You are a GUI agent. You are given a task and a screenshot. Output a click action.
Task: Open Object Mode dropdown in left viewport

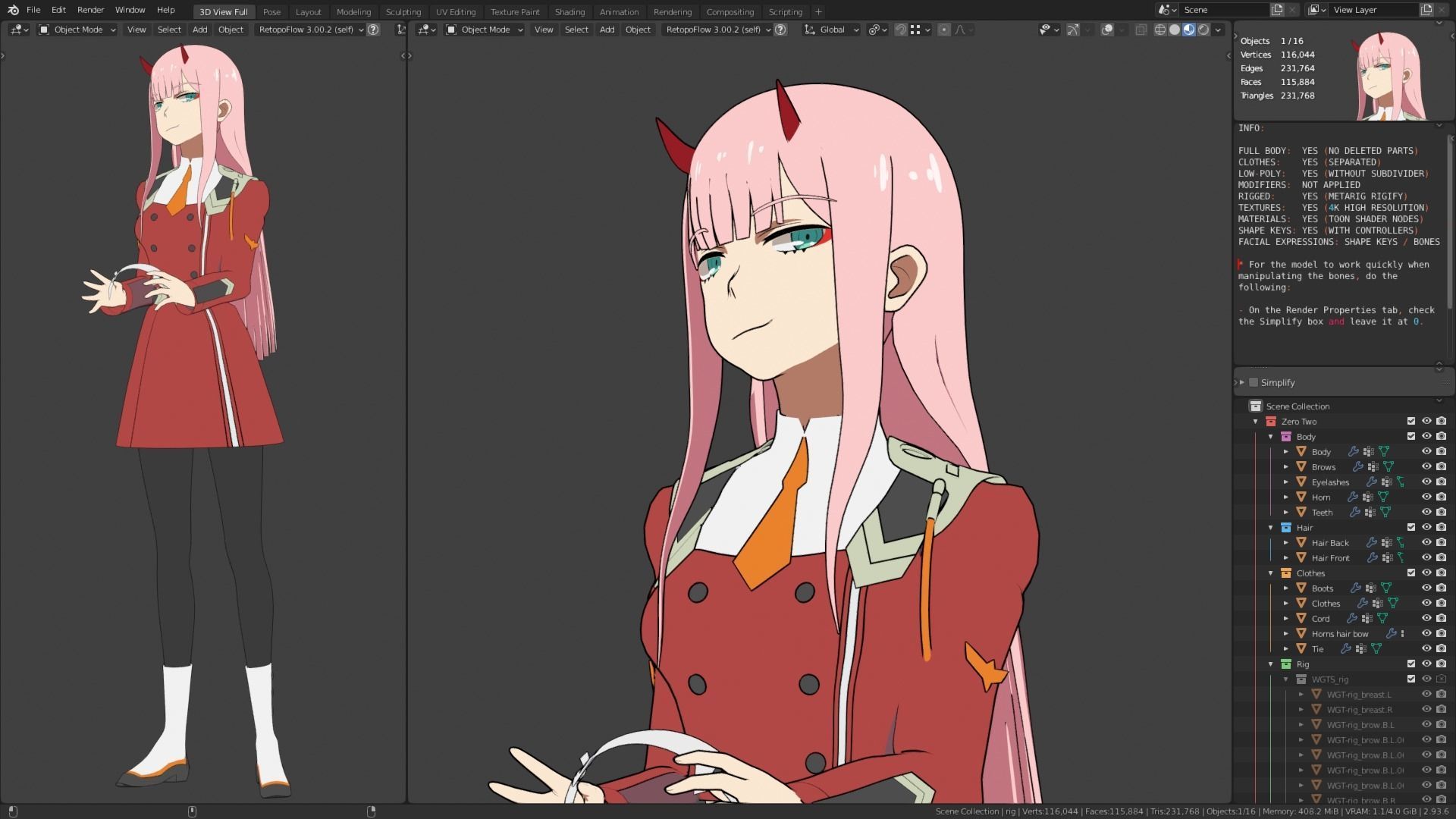coord(77,30)
